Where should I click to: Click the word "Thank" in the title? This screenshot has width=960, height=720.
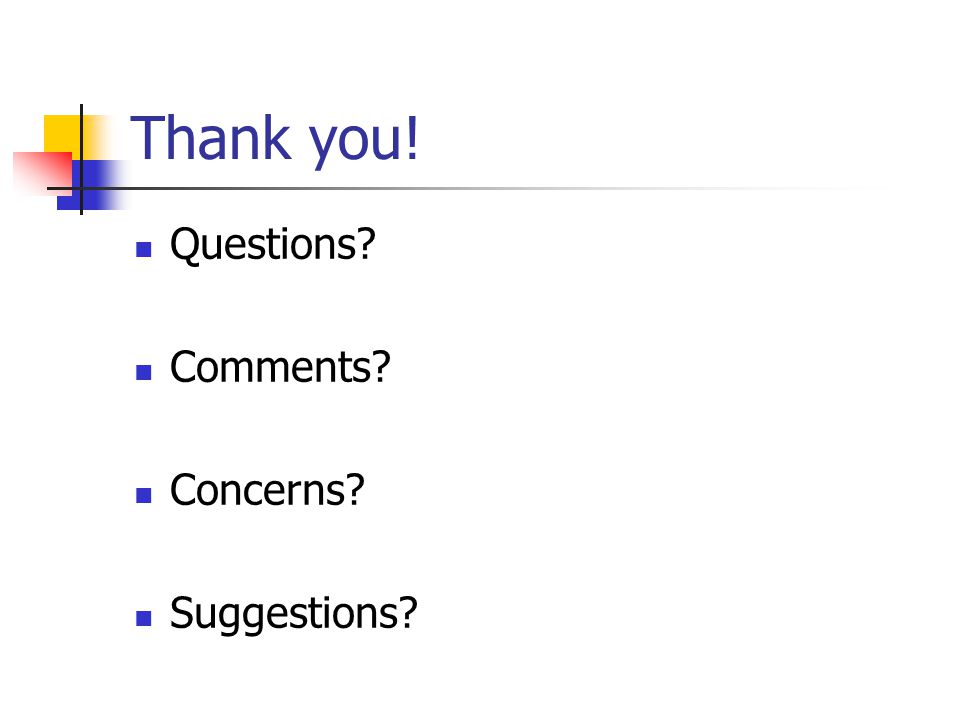[x=211, y=138]
